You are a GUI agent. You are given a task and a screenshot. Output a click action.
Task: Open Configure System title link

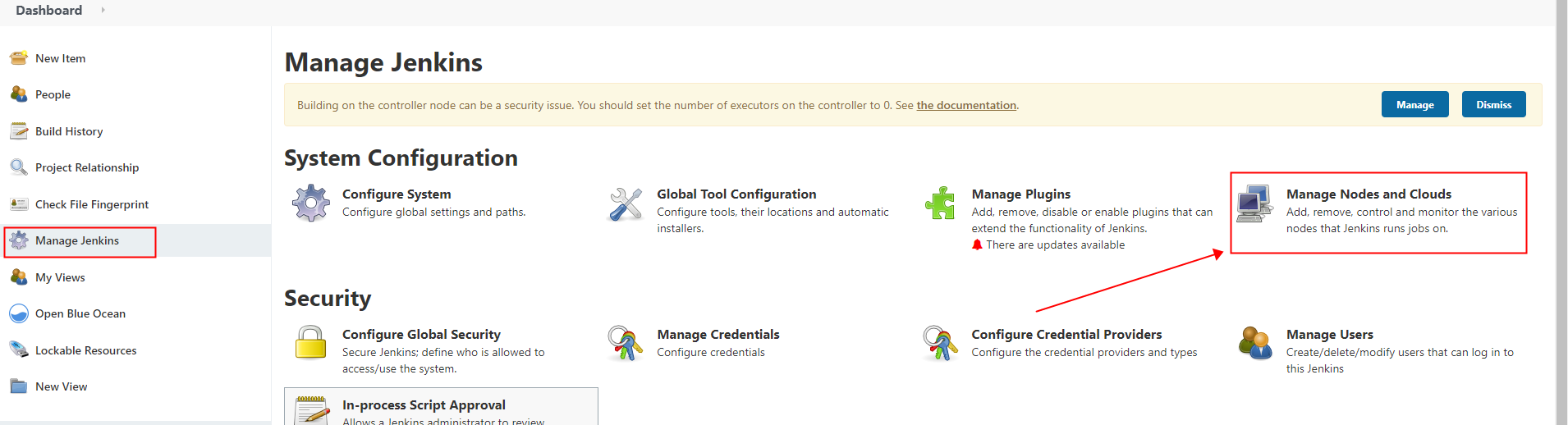click(397, 194)
